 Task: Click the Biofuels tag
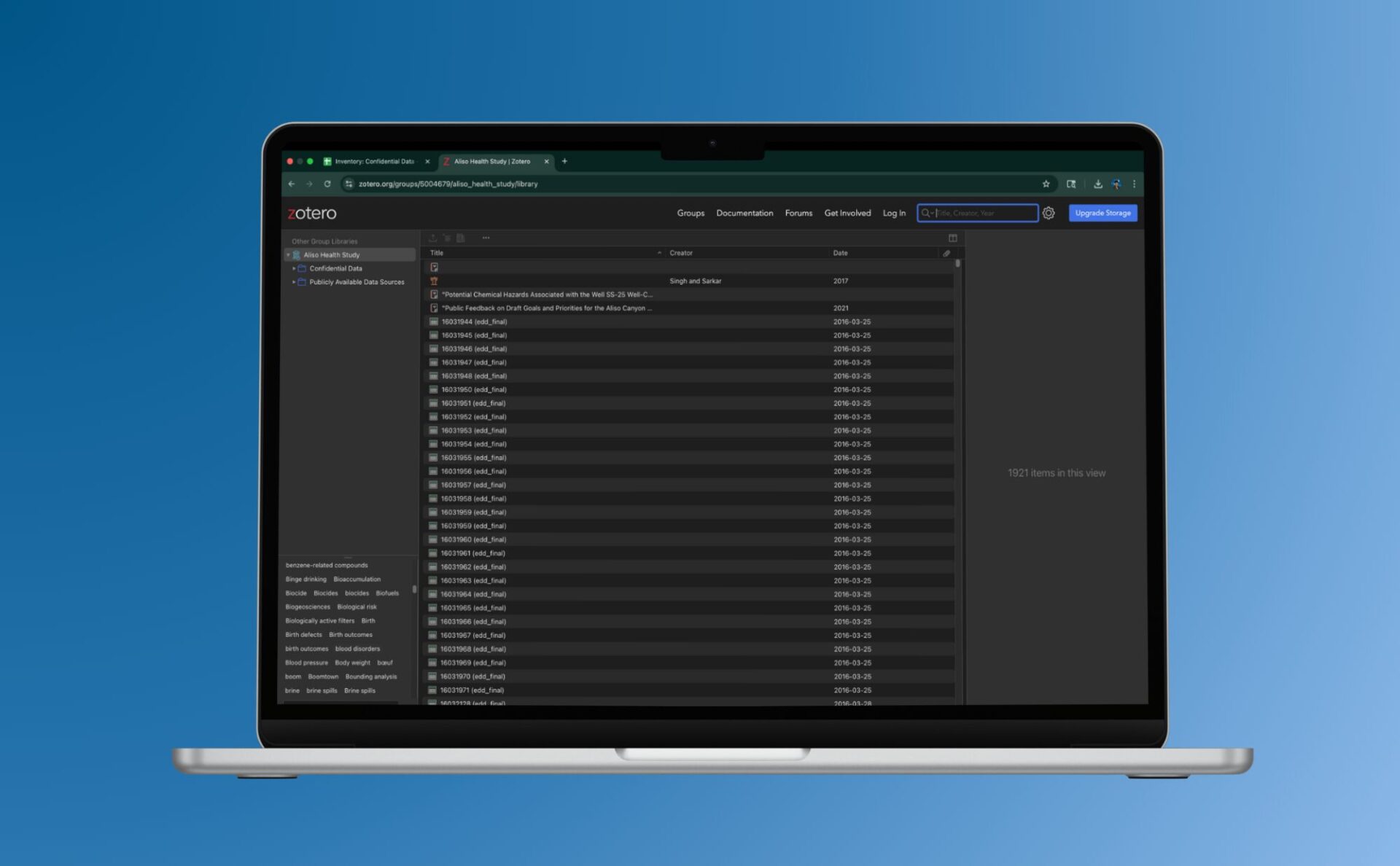pyautogui.click(x=387, y=593)
